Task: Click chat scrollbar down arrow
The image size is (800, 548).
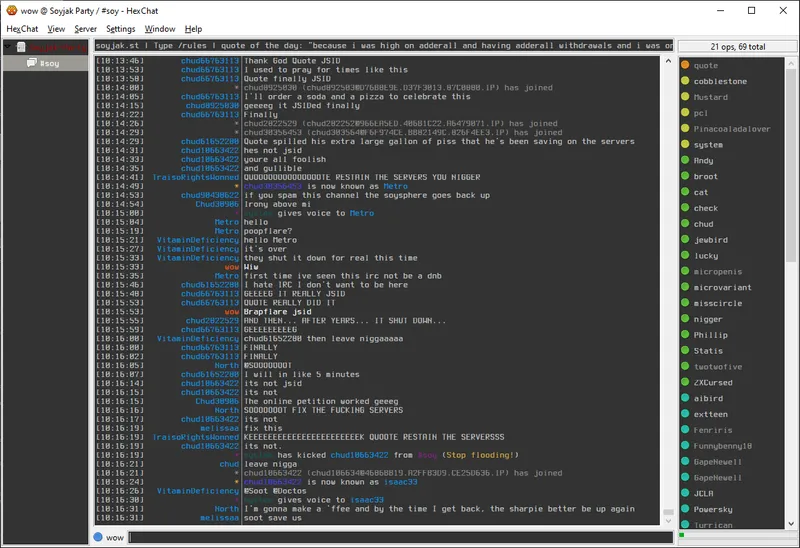Action: pos(668,521)
